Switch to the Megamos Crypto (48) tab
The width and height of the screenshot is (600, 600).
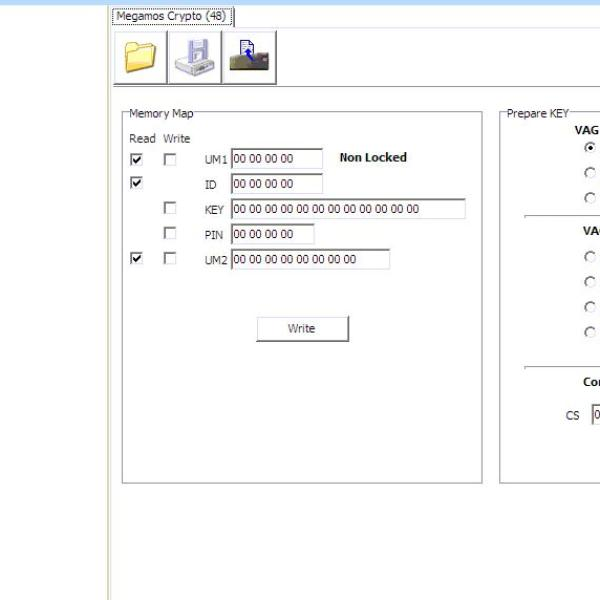pyautogui.click(x=171, y=16)
